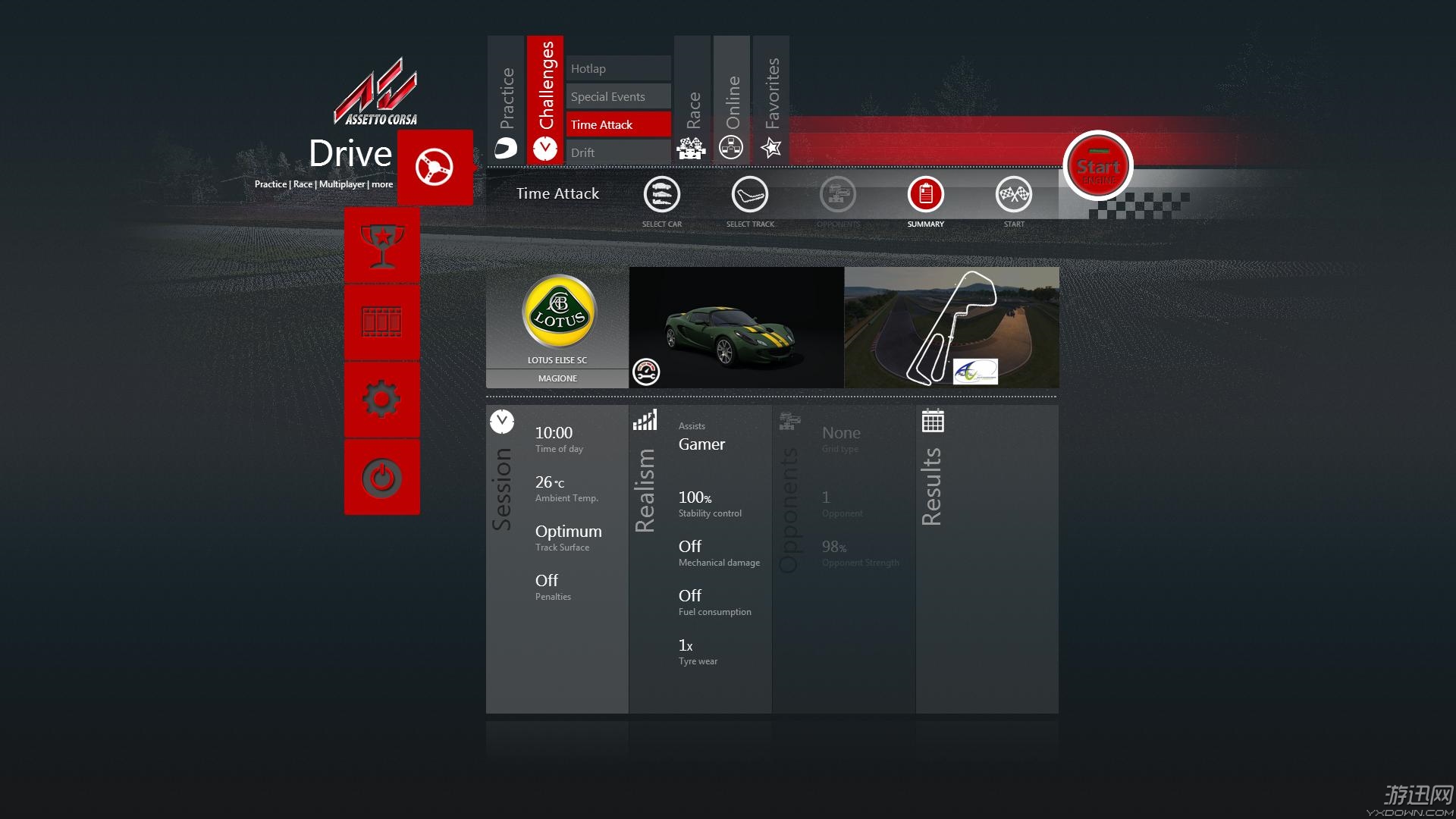Toggle Fuel consumption Off setting
1456x819 pixels.
pos(690,596)
